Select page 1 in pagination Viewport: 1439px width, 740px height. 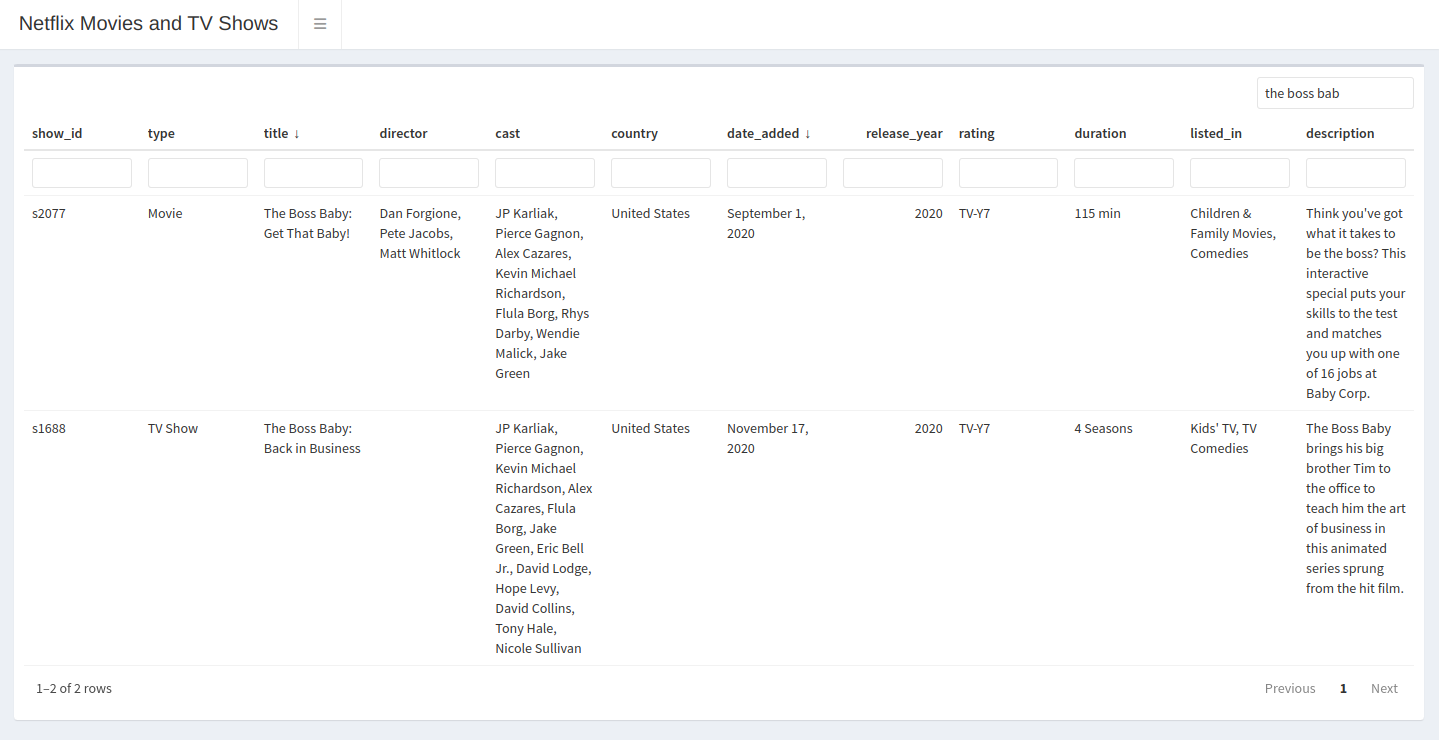(x=1343, y=688)
